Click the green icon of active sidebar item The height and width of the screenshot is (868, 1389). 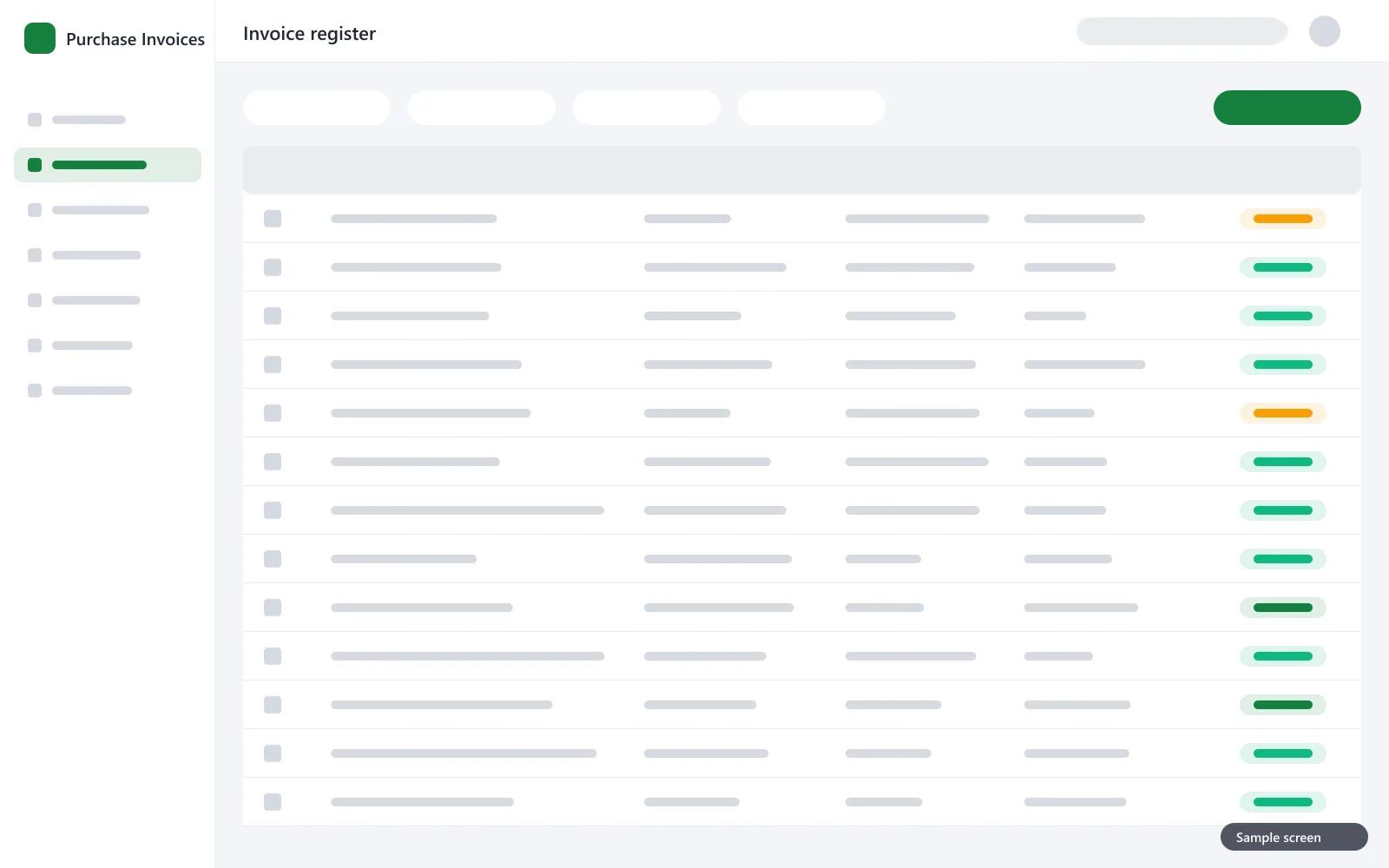(35, 165)
